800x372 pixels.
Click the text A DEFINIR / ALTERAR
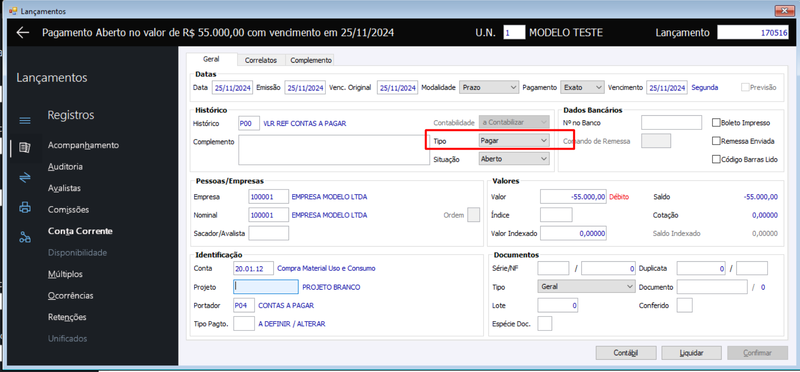tap(292, 324)
